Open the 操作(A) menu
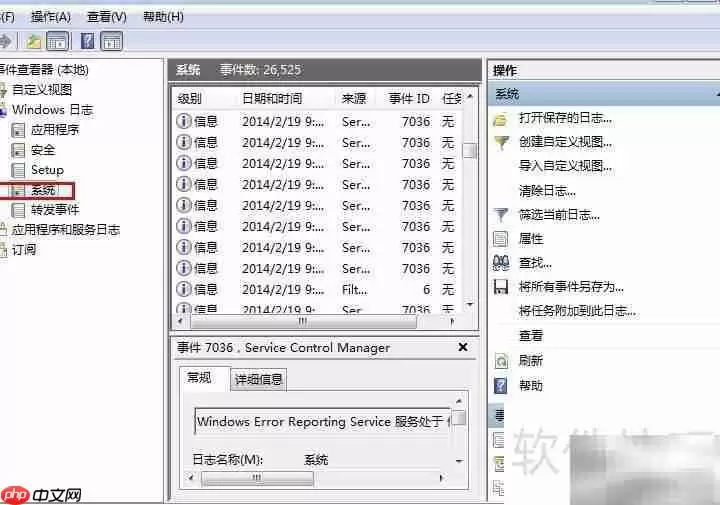720x505 pixels. click(51, 17)
